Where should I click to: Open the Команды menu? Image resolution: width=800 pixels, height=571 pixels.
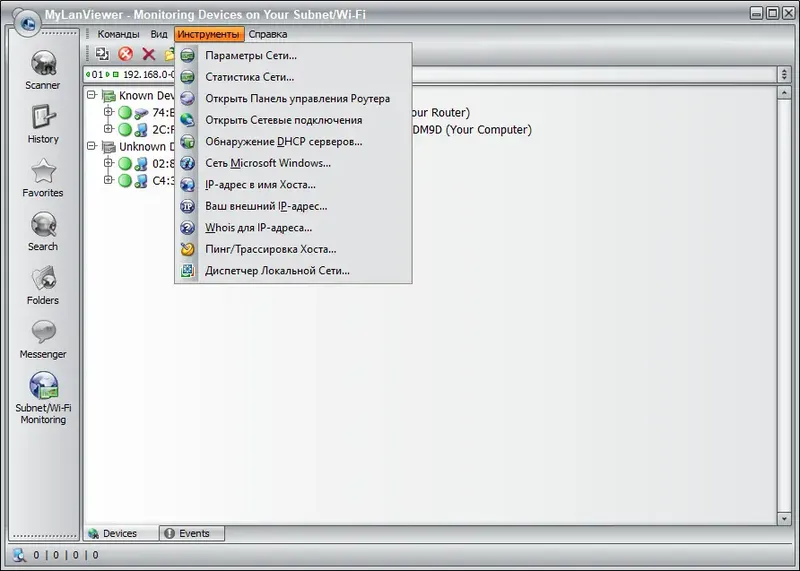click(118, 34)
